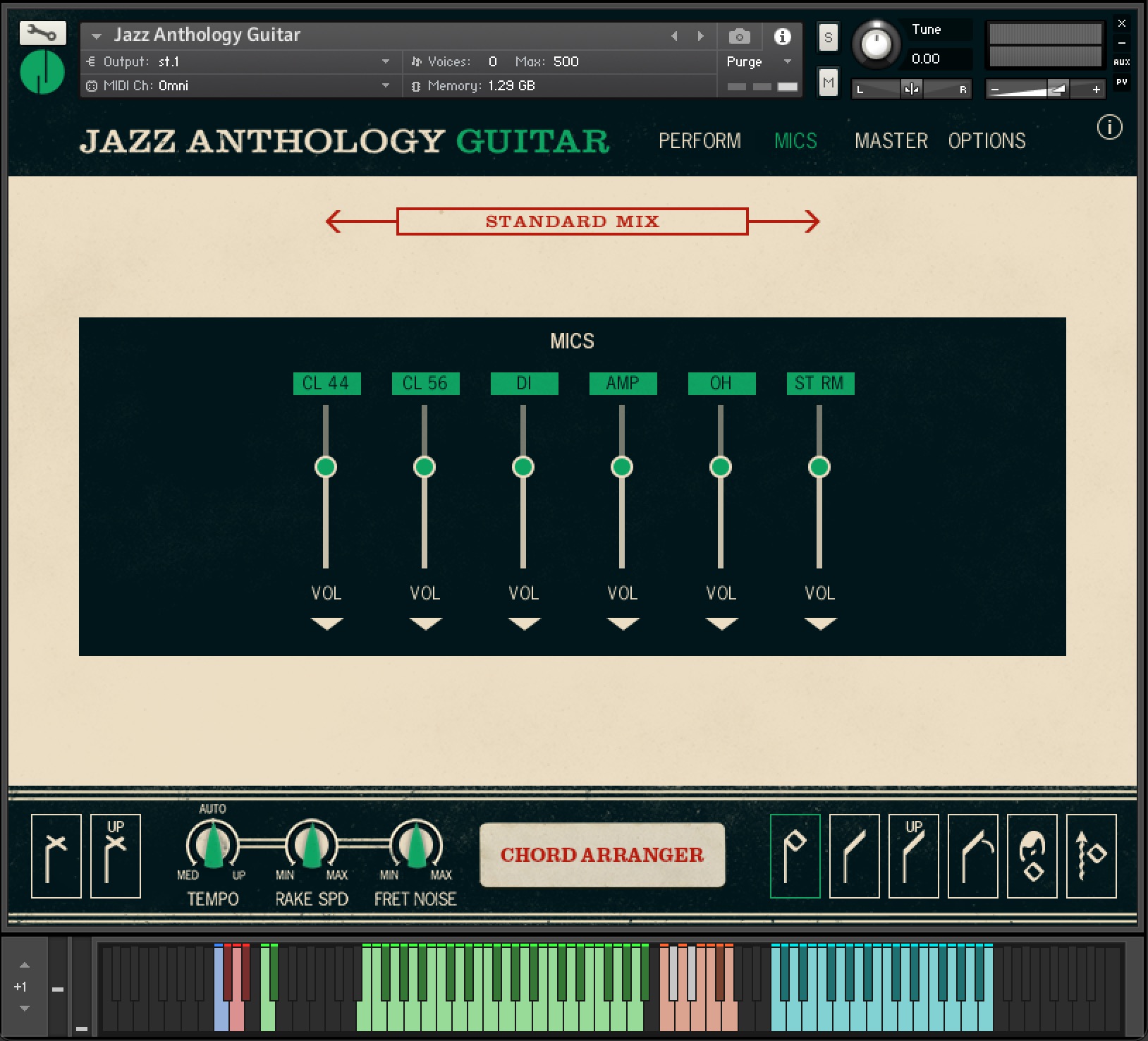Click the OH volume slider handle
The image size is (1148, 1041).
coord(720,467)
